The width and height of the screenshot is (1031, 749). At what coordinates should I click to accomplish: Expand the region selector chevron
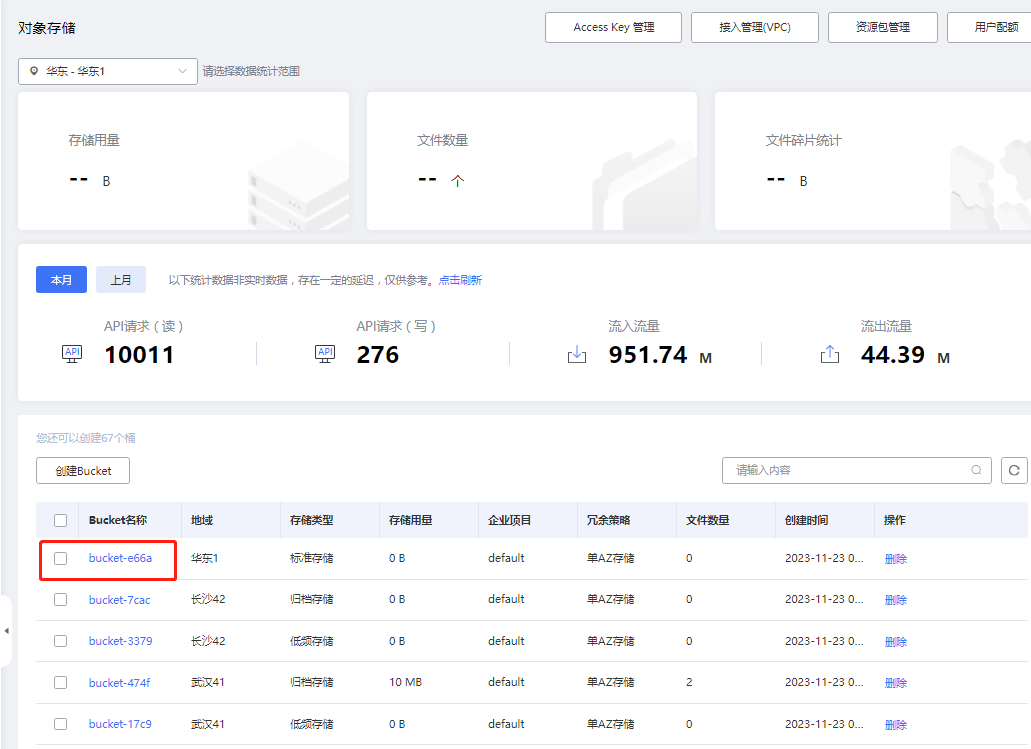click(182, 71)
